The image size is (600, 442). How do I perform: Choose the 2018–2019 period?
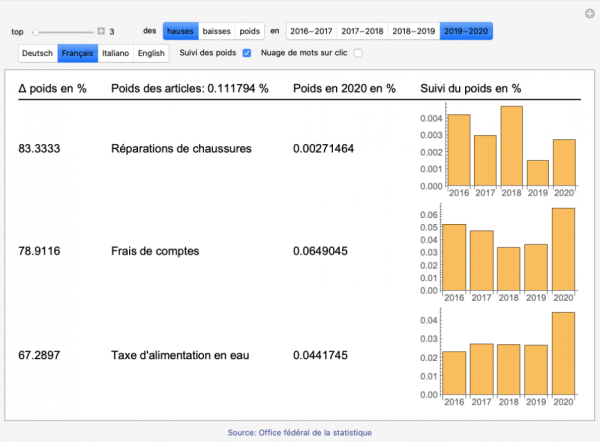click(x=413, y=32)
